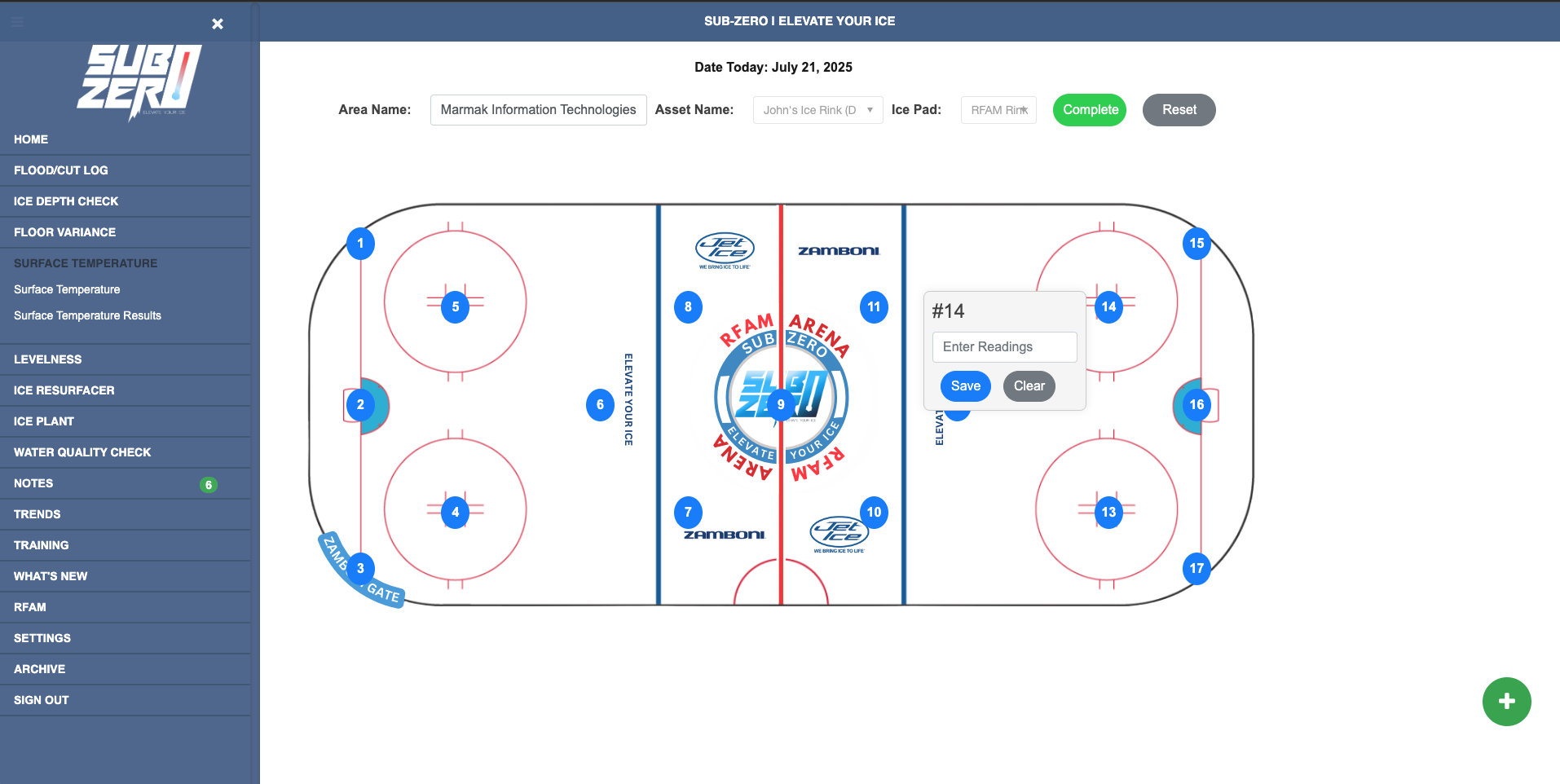Select rink measurement point 11
1560x784 pixels.
[874, 306]
